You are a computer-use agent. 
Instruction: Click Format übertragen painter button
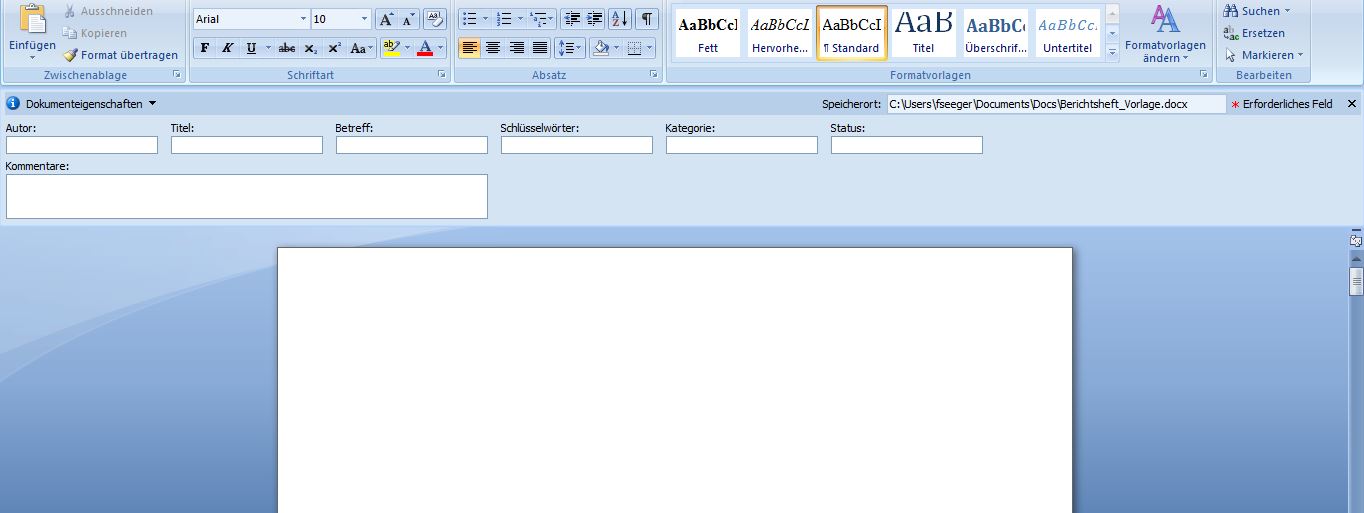click(120, 55)
